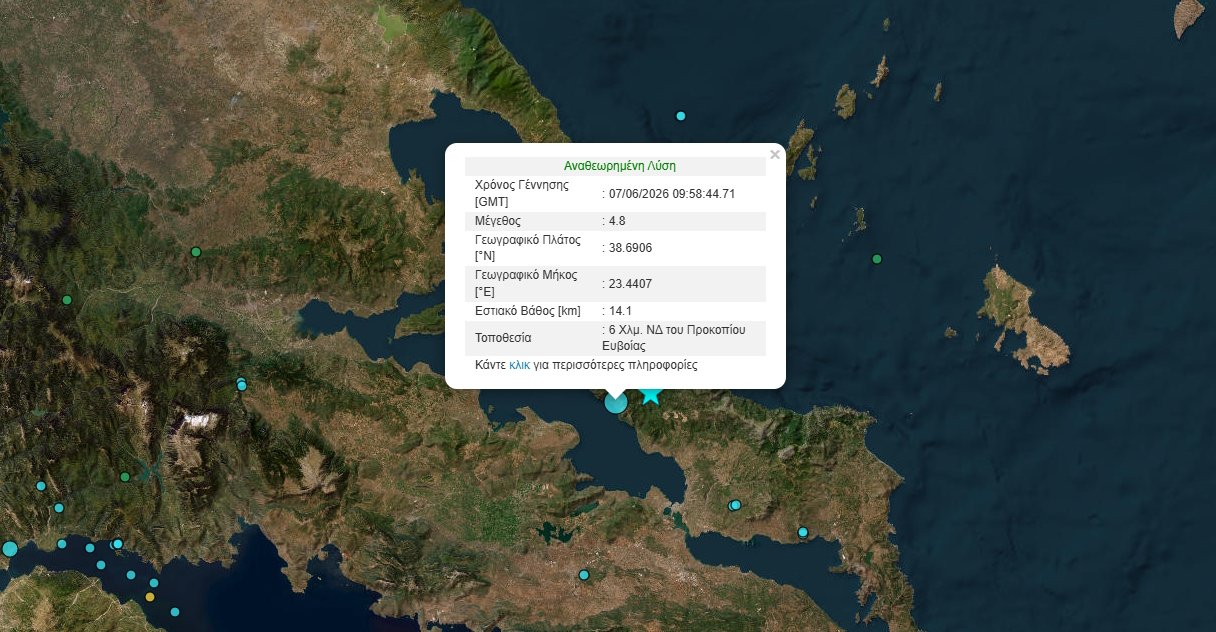Follow the 'κλικ' link for more information
Viewport: 1216px width, 632px height.
tap(519, 365)
